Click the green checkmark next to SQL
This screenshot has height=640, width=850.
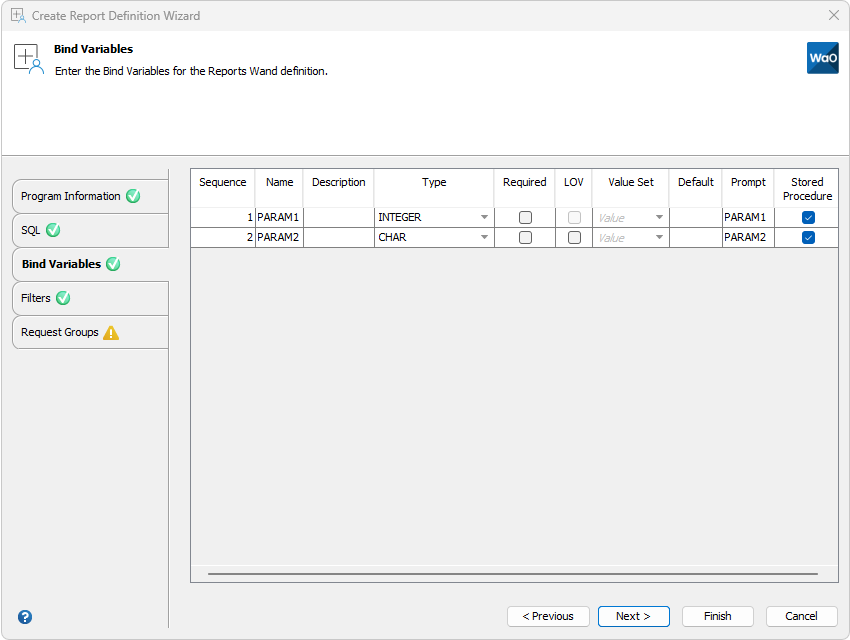[53, 230]
